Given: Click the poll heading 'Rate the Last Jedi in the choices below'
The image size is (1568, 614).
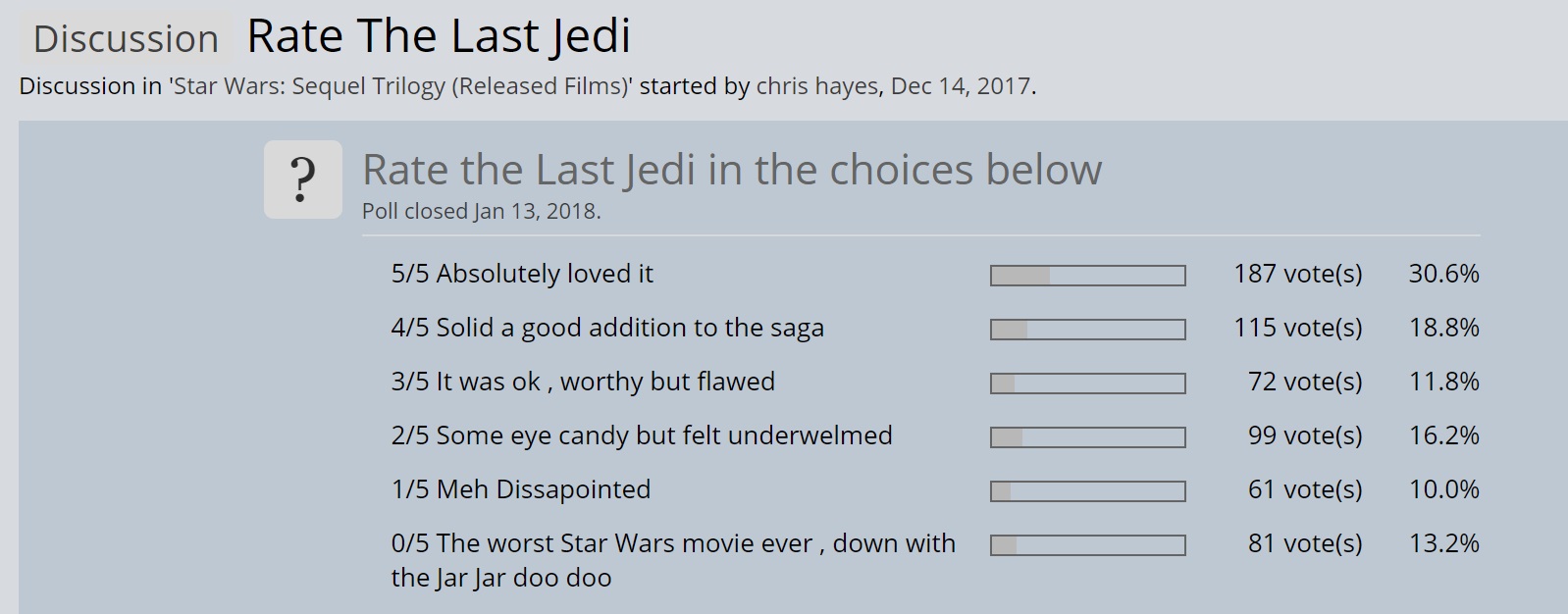Looking at the screenshot, I should coord(732,170).
